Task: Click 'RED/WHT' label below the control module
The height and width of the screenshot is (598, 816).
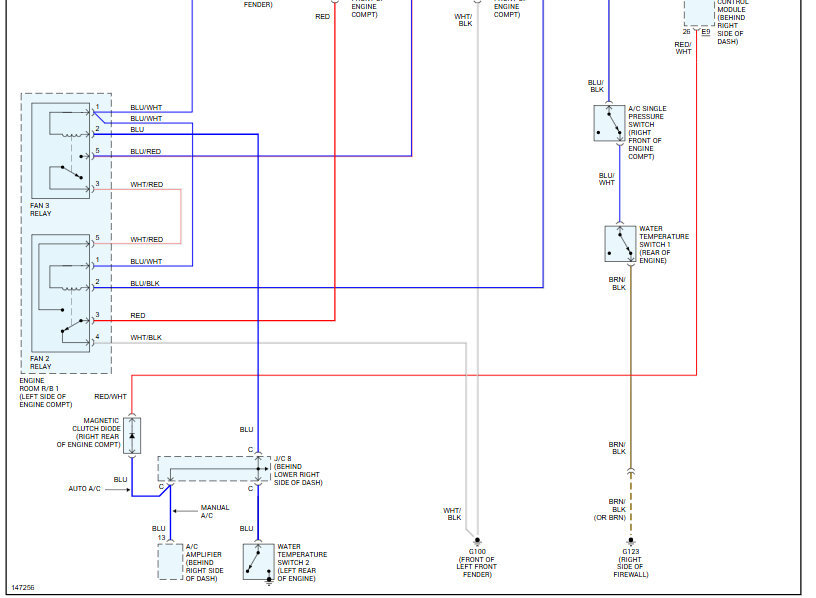Action: (x=683, y=48)
